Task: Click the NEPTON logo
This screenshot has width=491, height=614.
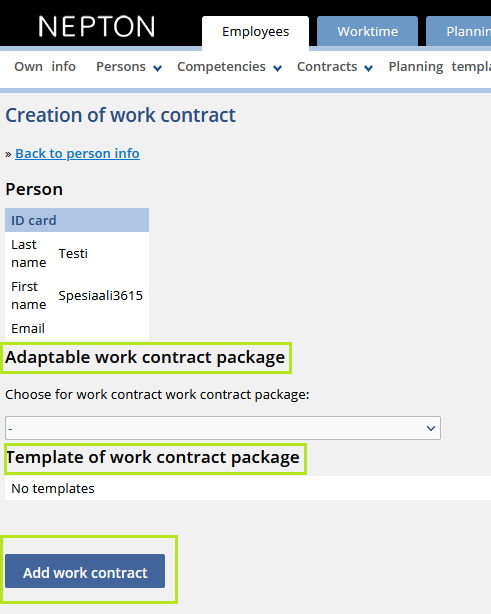Action: point(96,27)
